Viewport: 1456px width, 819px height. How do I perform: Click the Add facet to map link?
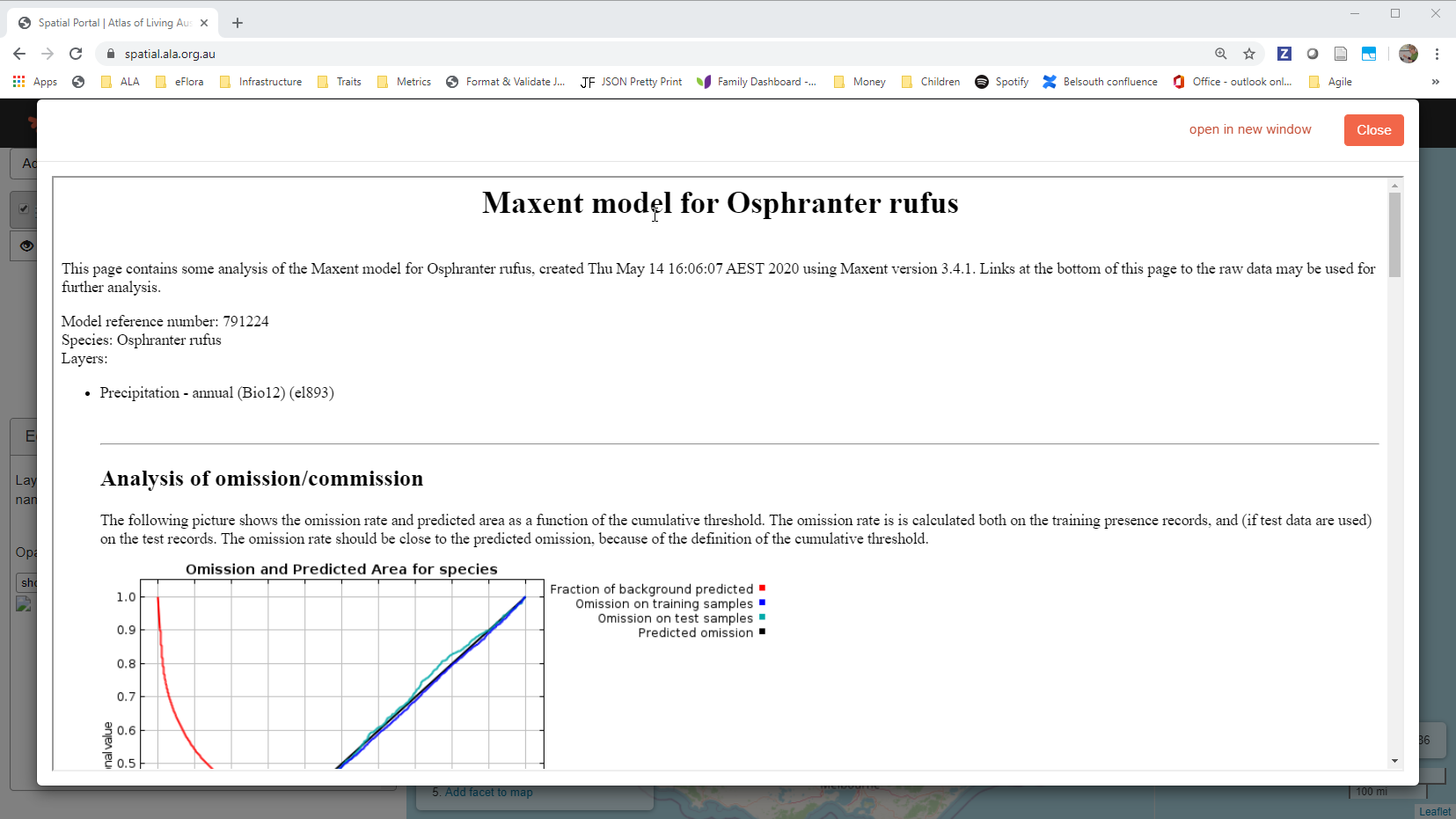tap(488, 793)
